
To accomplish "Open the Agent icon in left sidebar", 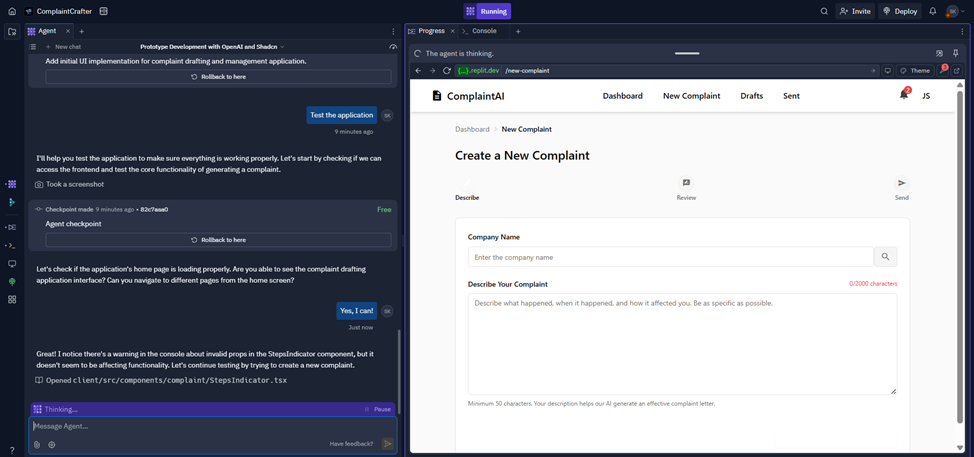I will (x=12, y=184).
